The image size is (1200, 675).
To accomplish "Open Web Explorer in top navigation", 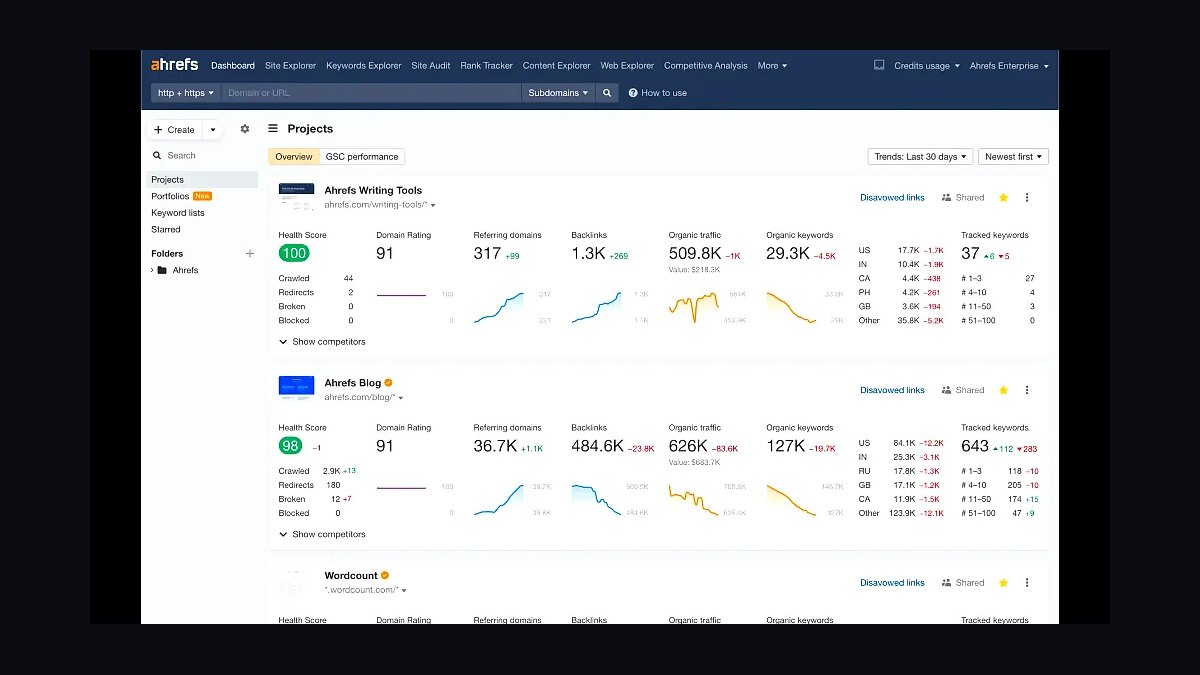I will coord(627,66).
